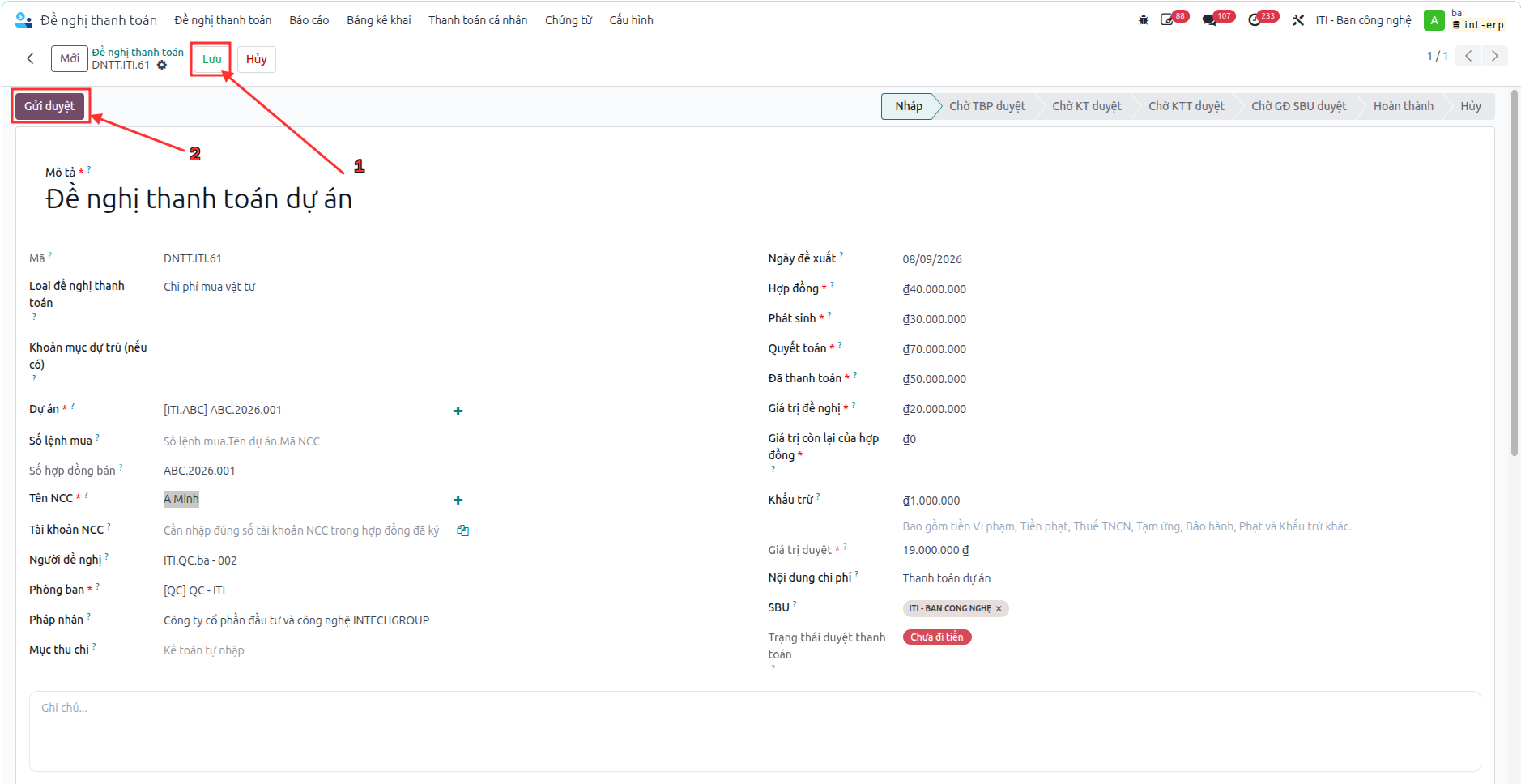Open the activities clock icon with badge 233
The image size is (1521, 784).
[1255, 20]
